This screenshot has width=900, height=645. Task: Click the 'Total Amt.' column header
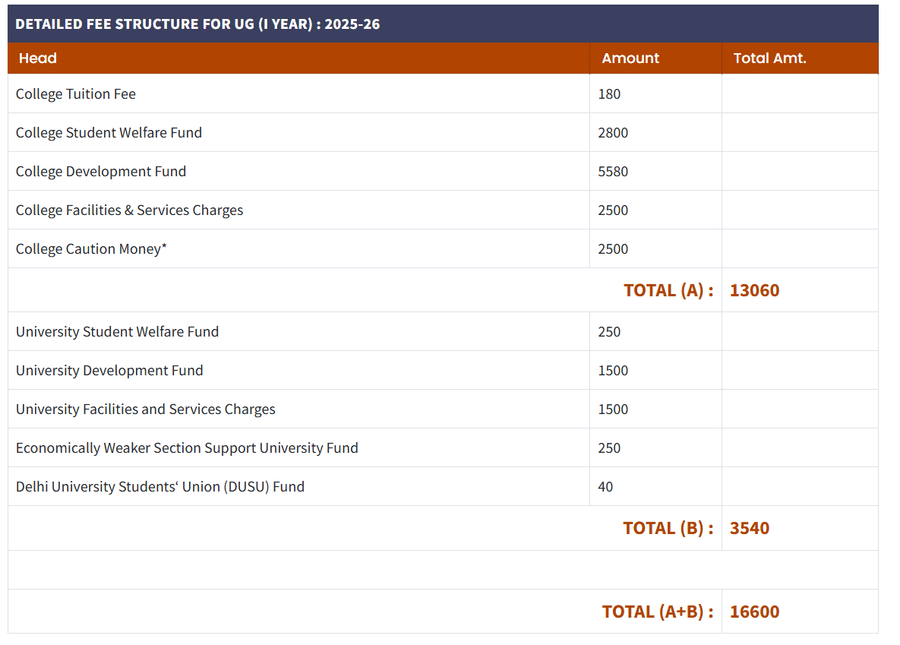point(769,58)
